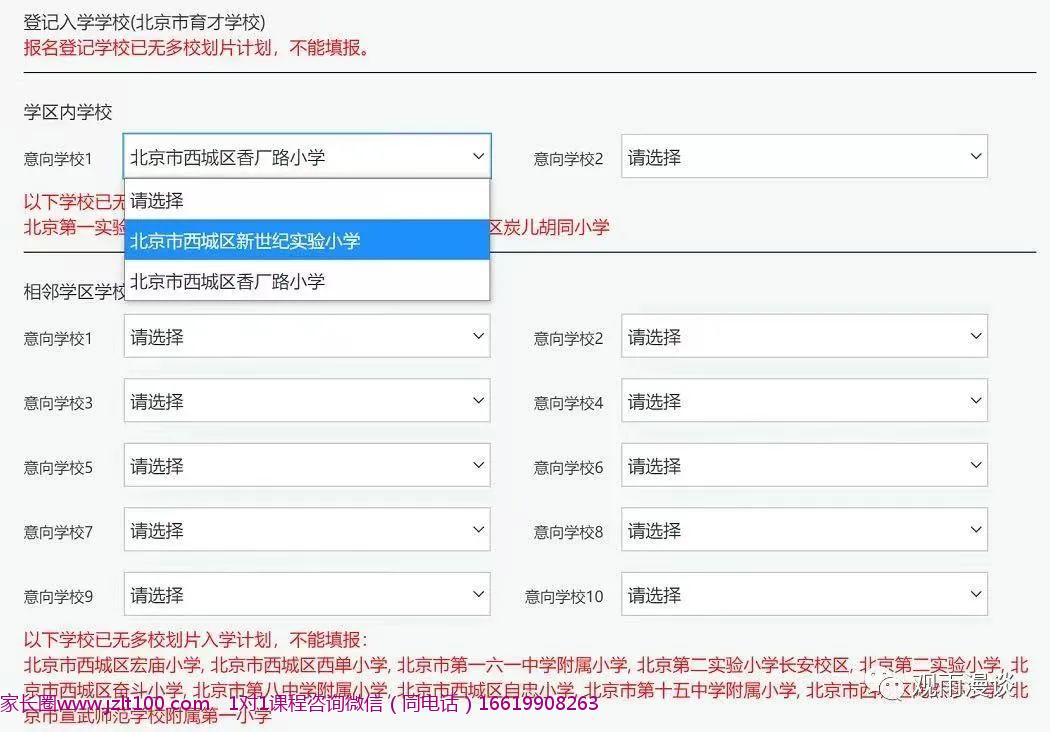Open 意向学校6 dropdown
Screen dimensions: 1050x732
pos(804,465)
